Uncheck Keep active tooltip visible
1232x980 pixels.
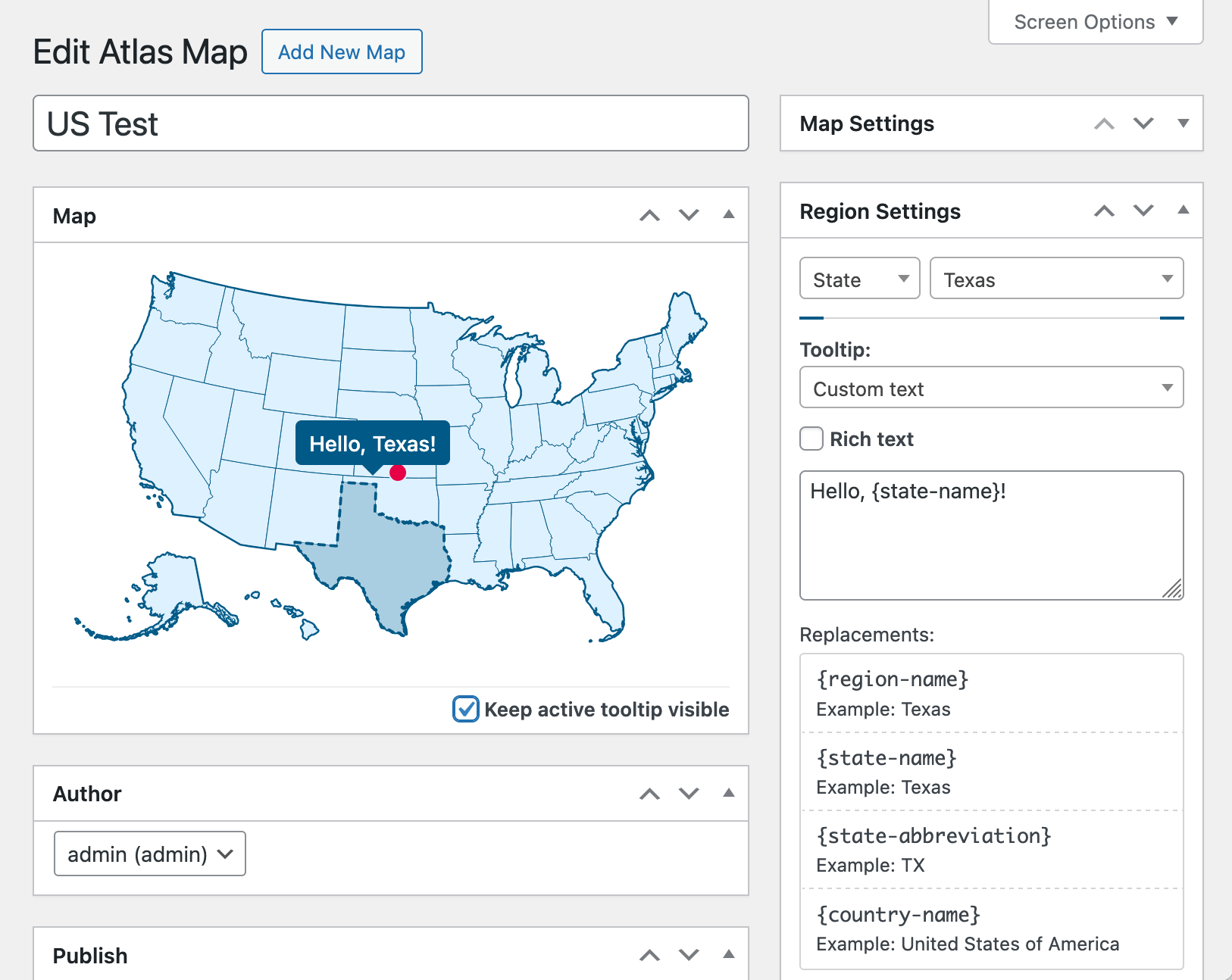(465, 710)
